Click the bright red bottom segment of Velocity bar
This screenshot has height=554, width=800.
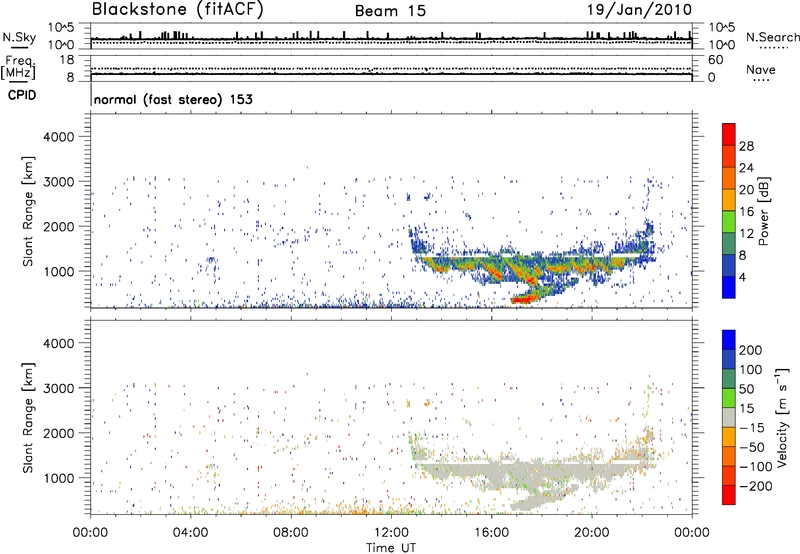coord(729,494)
